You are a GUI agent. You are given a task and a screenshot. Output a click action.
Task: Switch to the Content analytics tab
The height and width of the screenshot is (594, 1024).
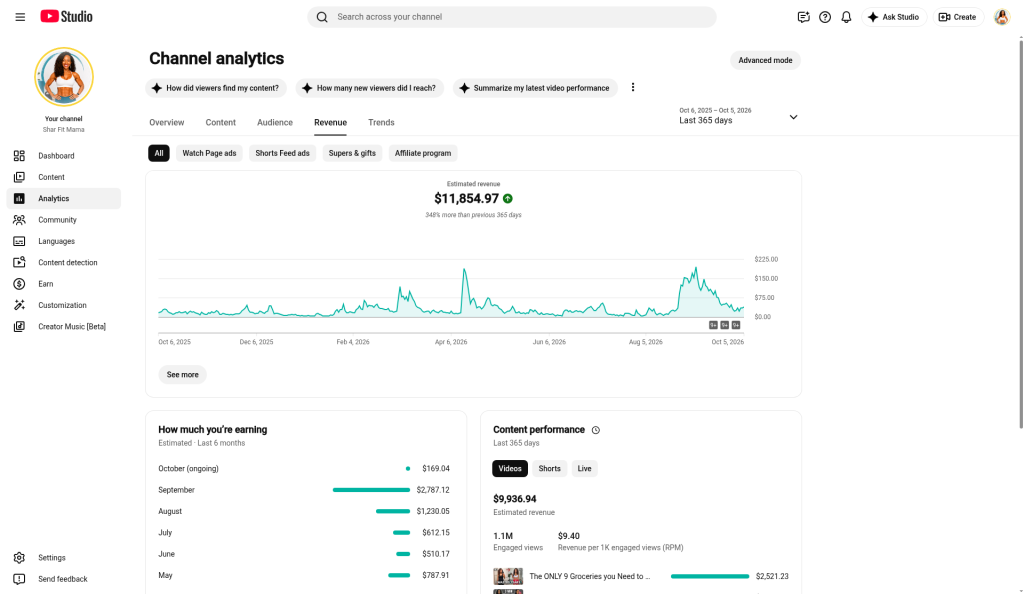point(221,123)
